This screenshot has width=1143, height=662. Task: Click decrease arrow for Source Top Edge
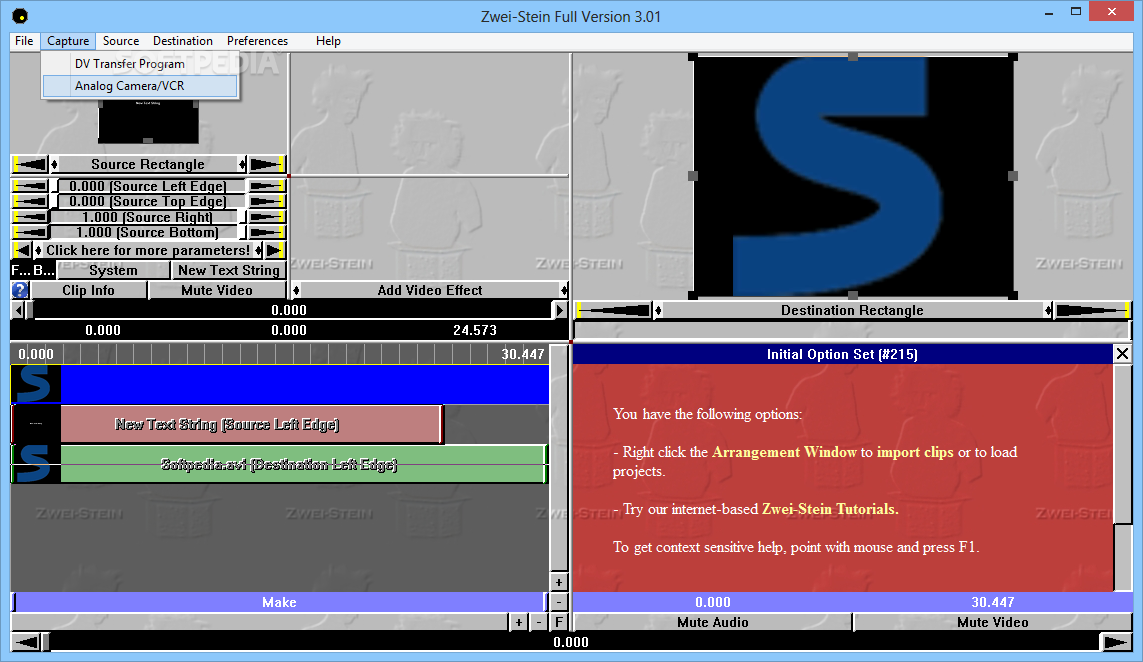pyautogui.click(x=31, y=201)
